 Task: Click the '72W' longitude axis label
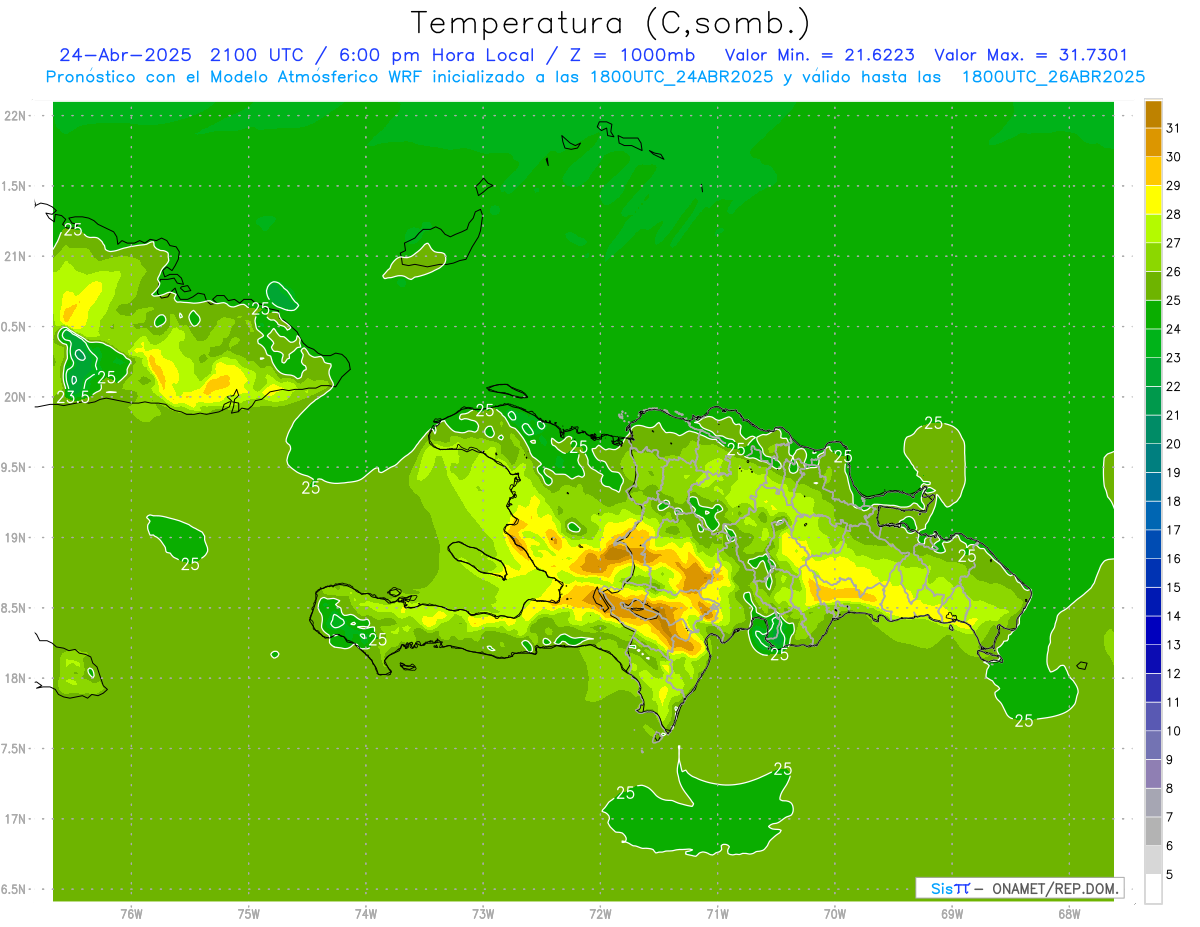(x=600, y=913)
